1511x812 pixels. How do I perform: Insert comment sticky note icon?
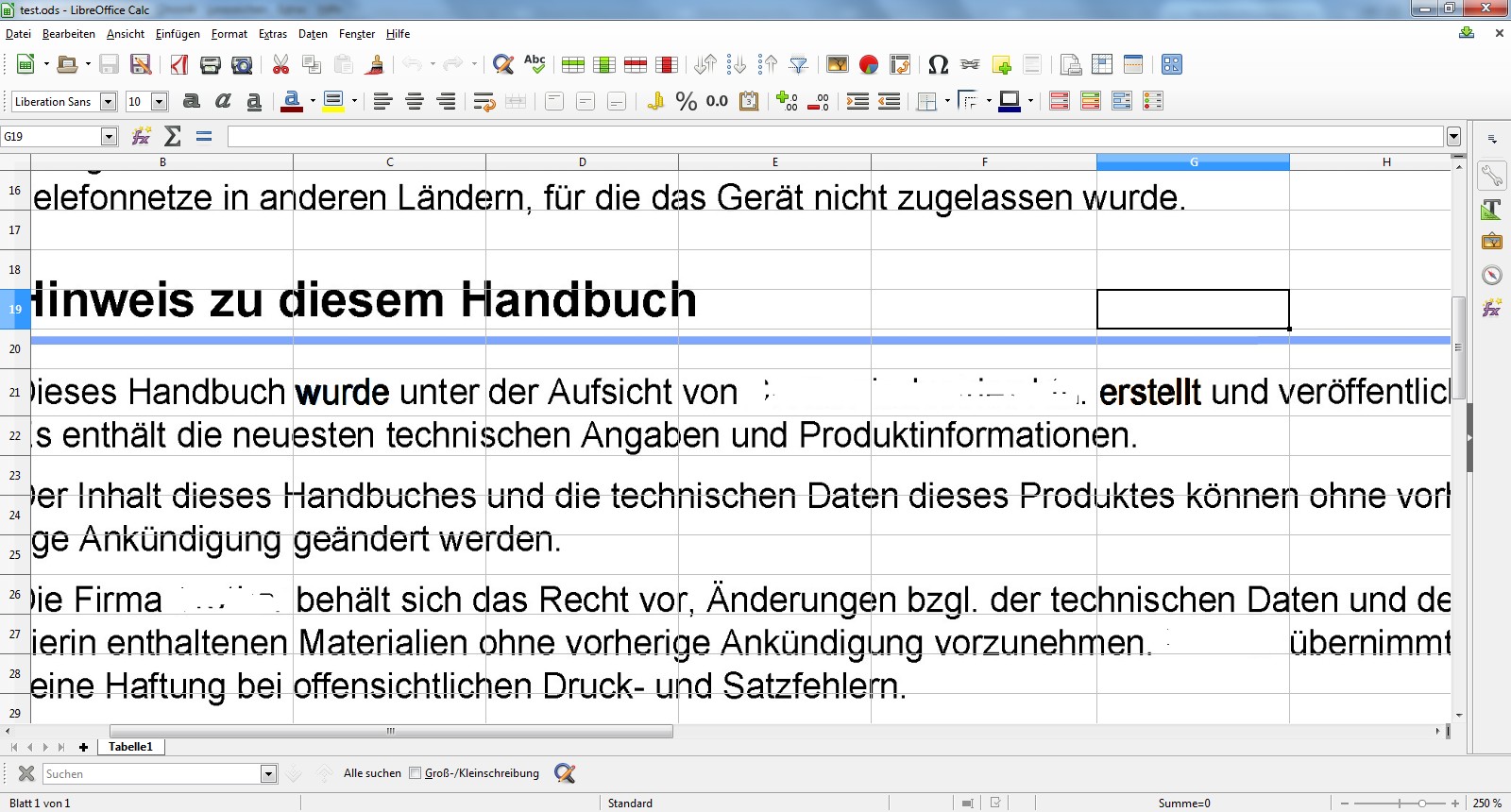pos(1001,64)
